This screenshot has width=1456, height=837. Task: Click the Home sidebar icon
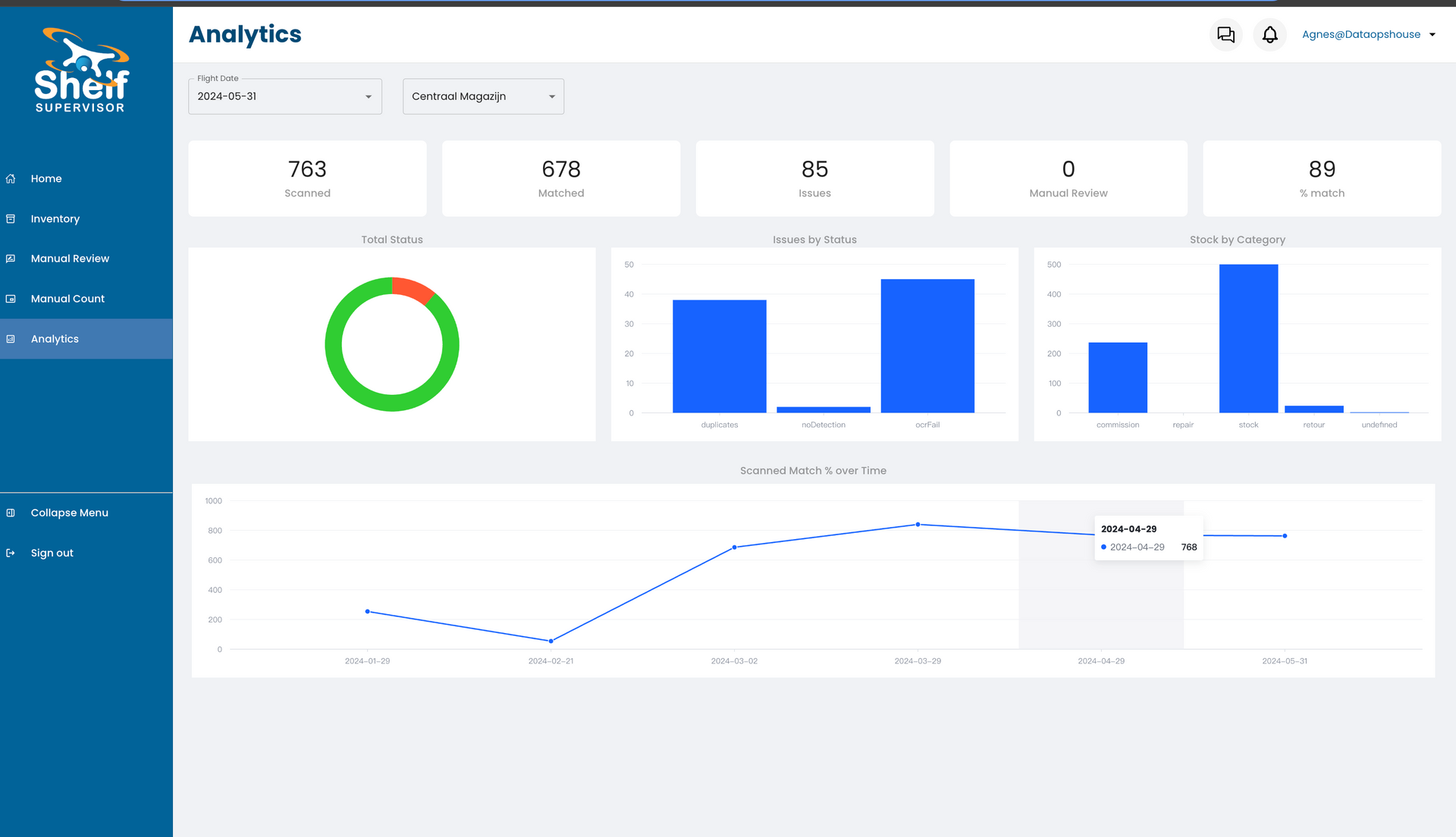11,179
